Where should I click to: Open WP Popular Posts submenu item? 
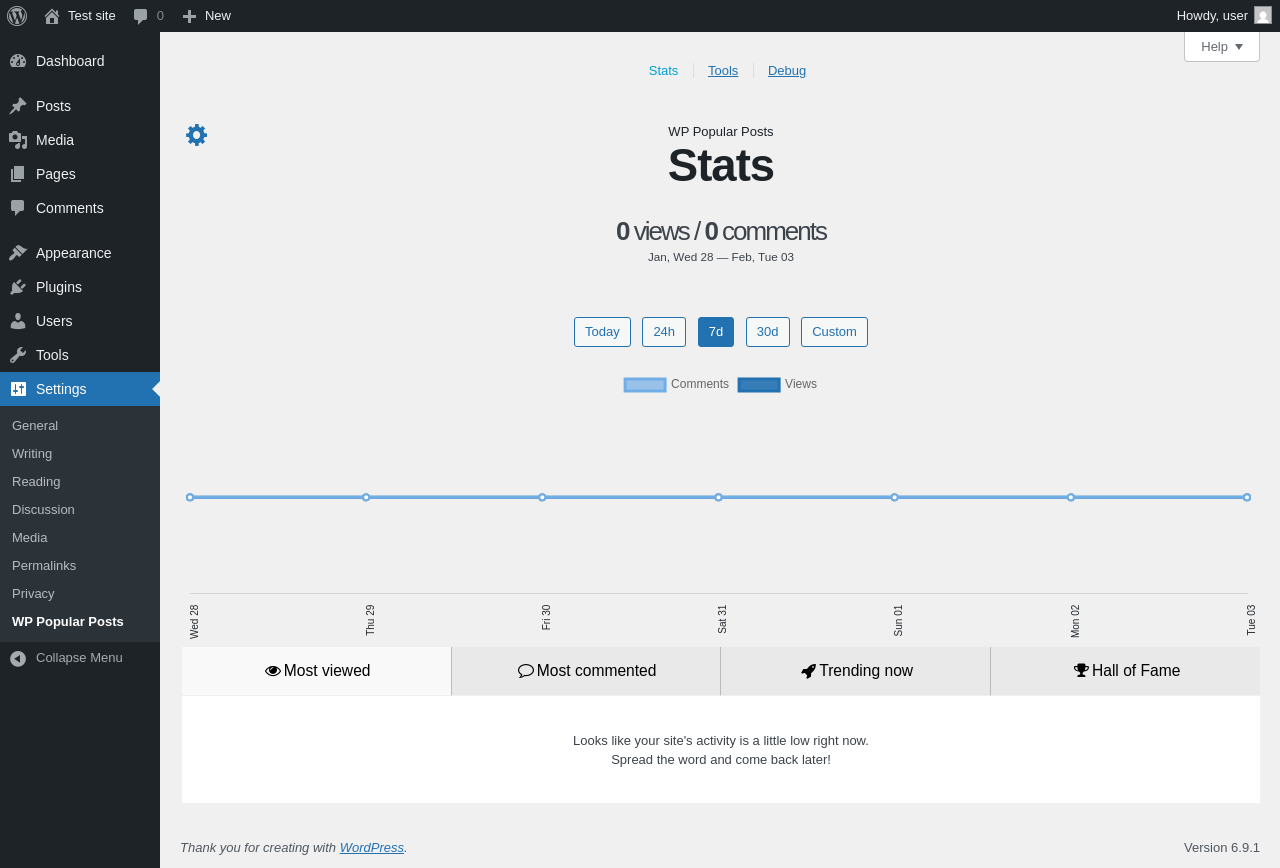pos(80,621)
